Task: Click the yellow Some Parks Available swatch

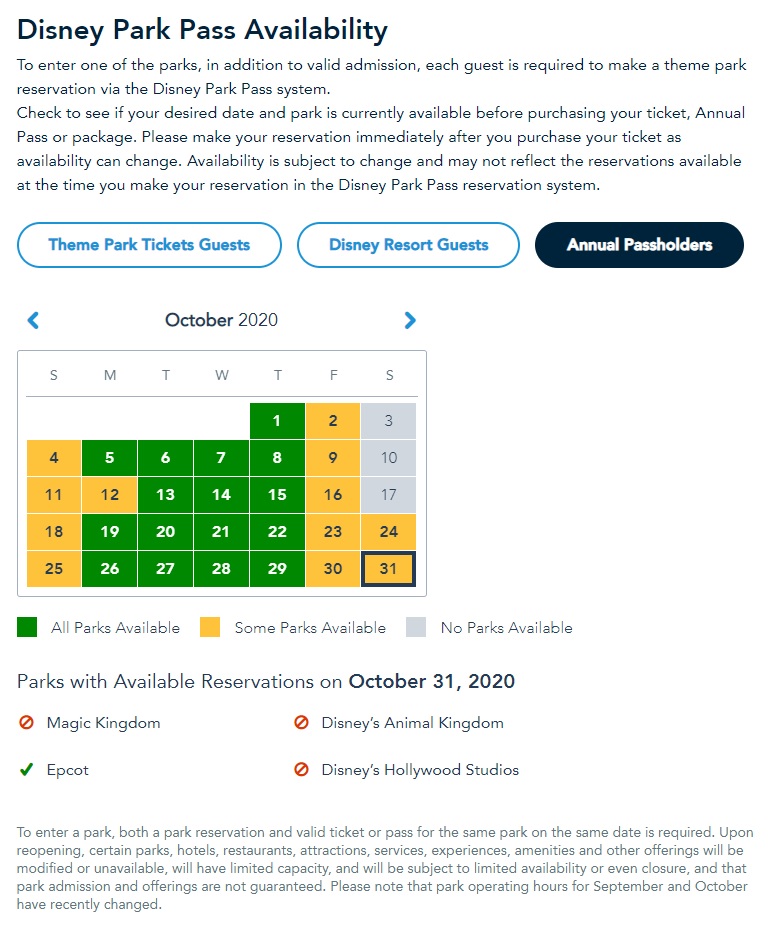Action: [x=210, y=628]
